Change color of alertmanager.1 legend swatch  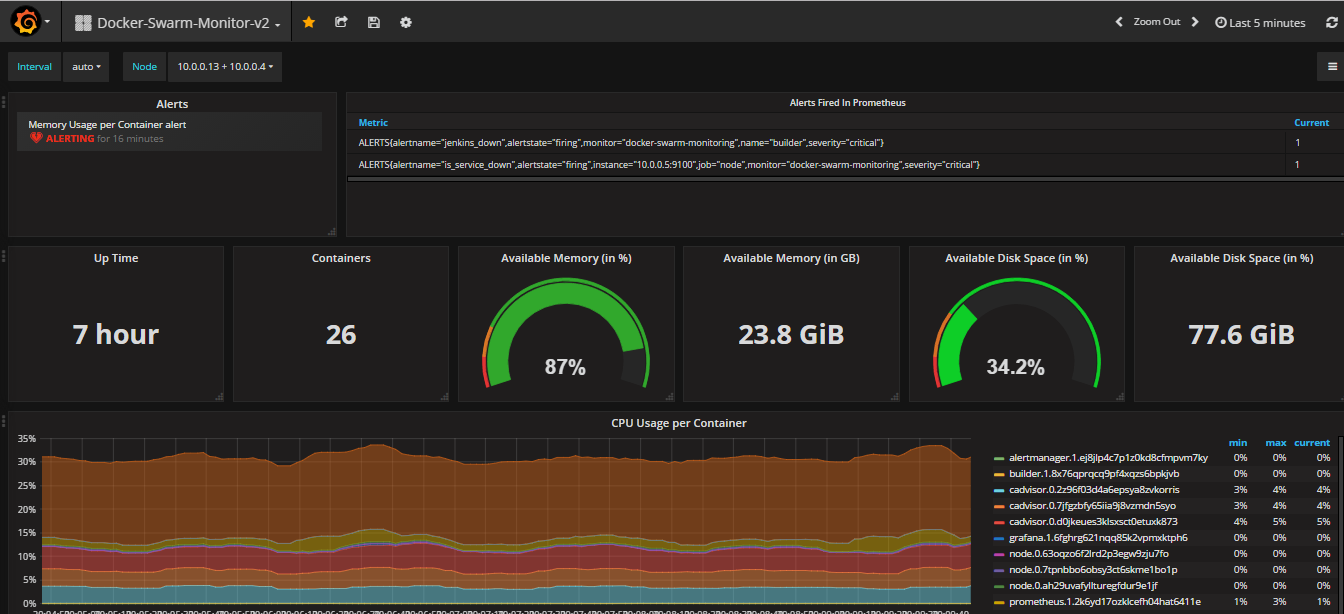pyautogui.click(x=998, y=458)
